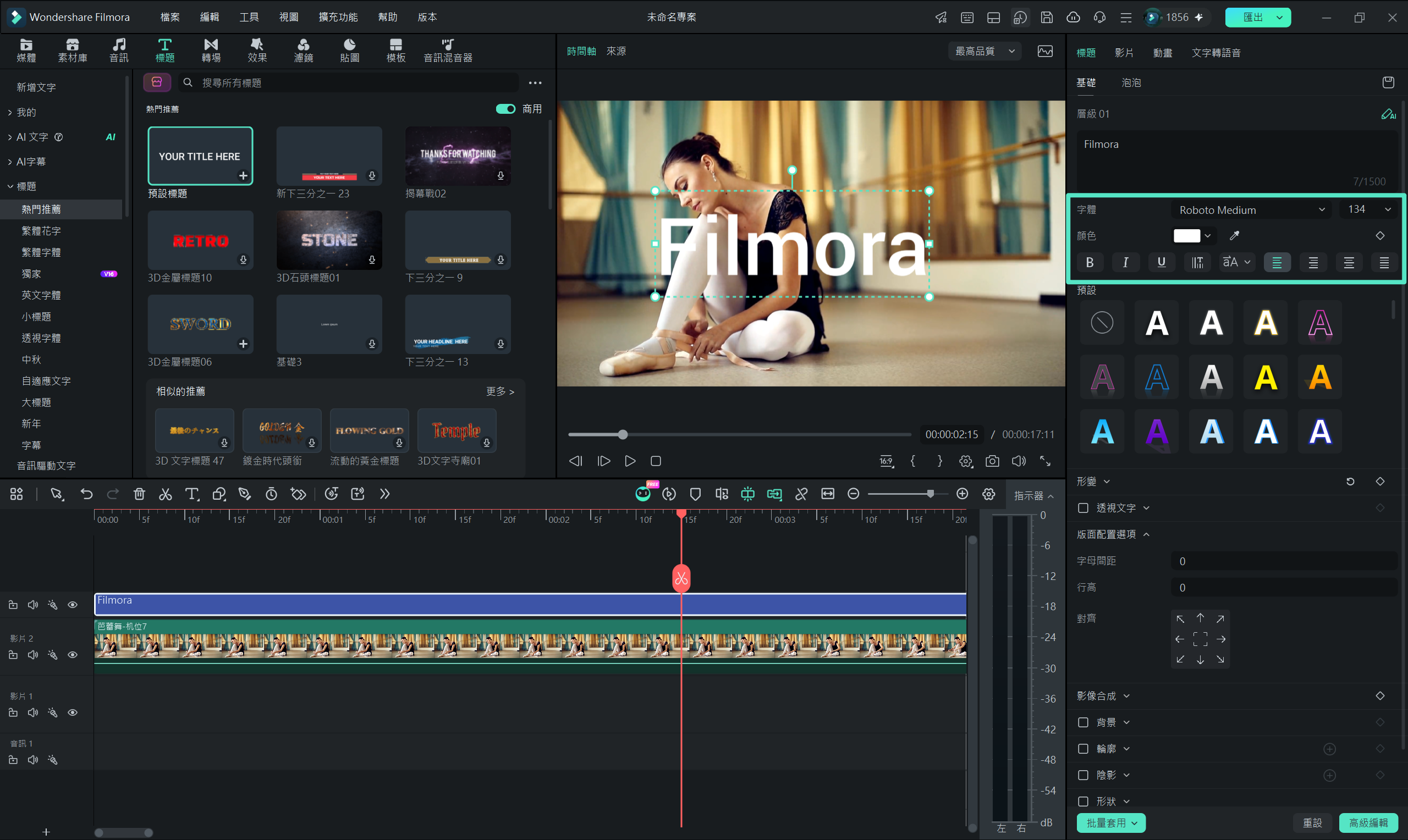
Task: Click the 重設 reset button
Action: pyautogui.click(x=1312, y=823)
